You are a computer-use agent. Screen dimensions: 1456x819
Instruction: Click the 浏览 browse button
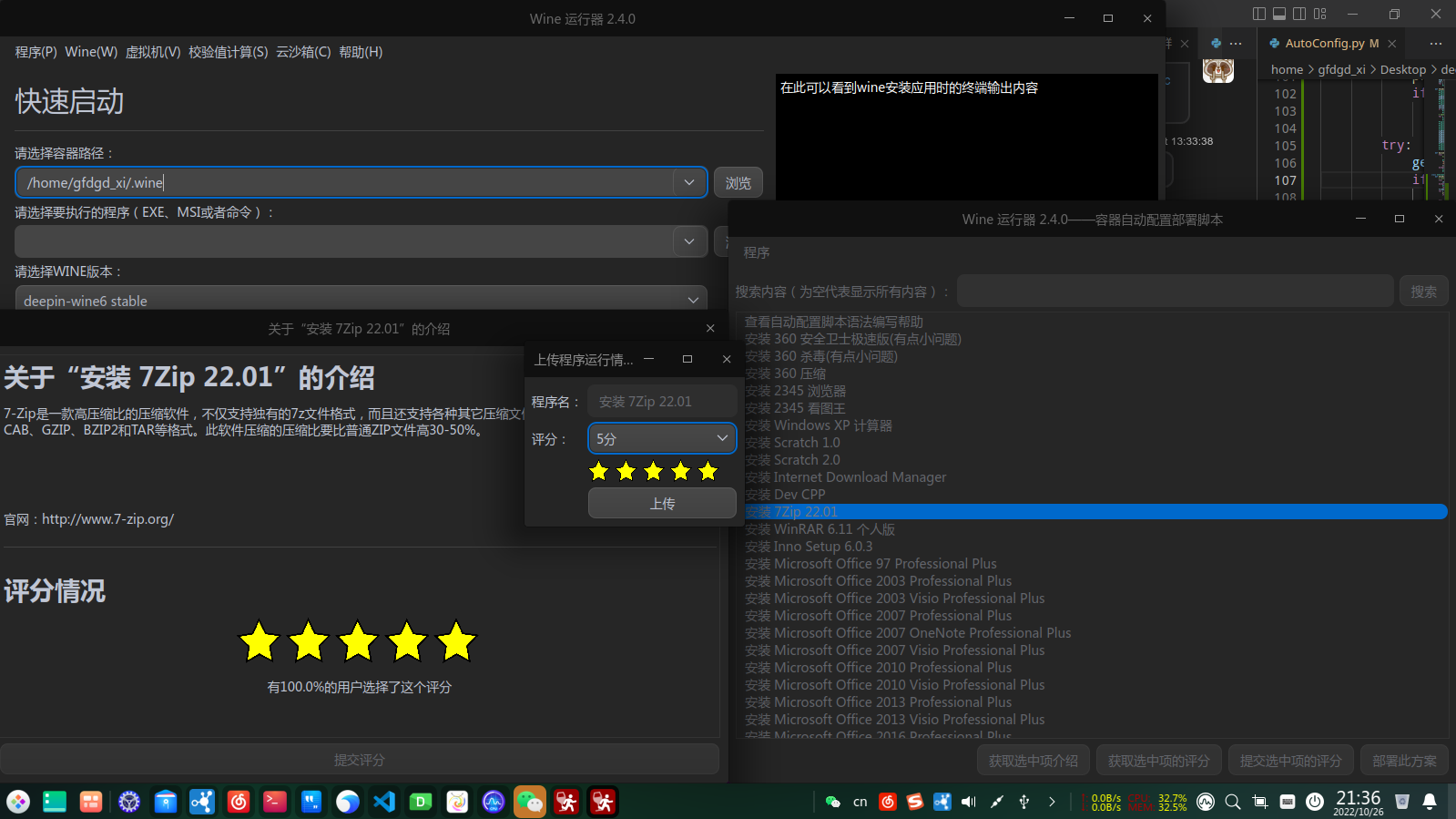[738, 183]
